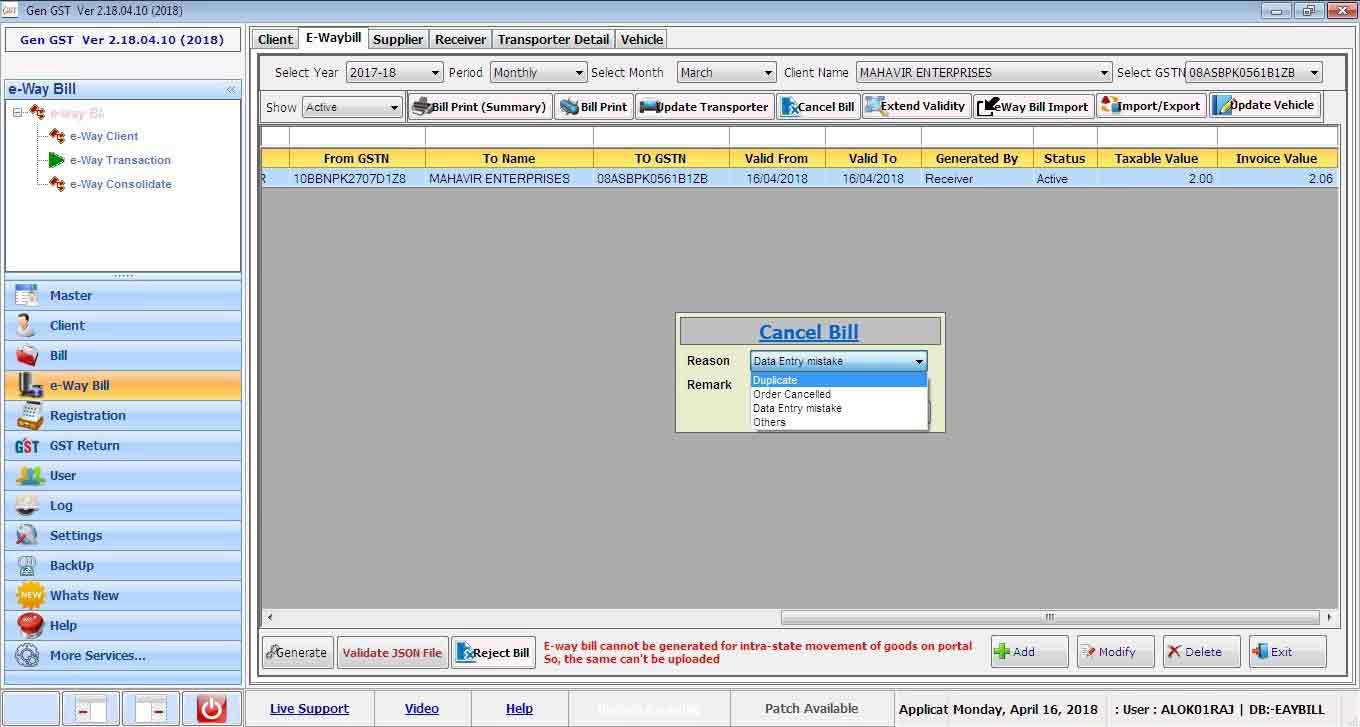This screenshot has width=1360, height=727.
Task: Click the Validate JSON File button
Action: pos(392,653)
